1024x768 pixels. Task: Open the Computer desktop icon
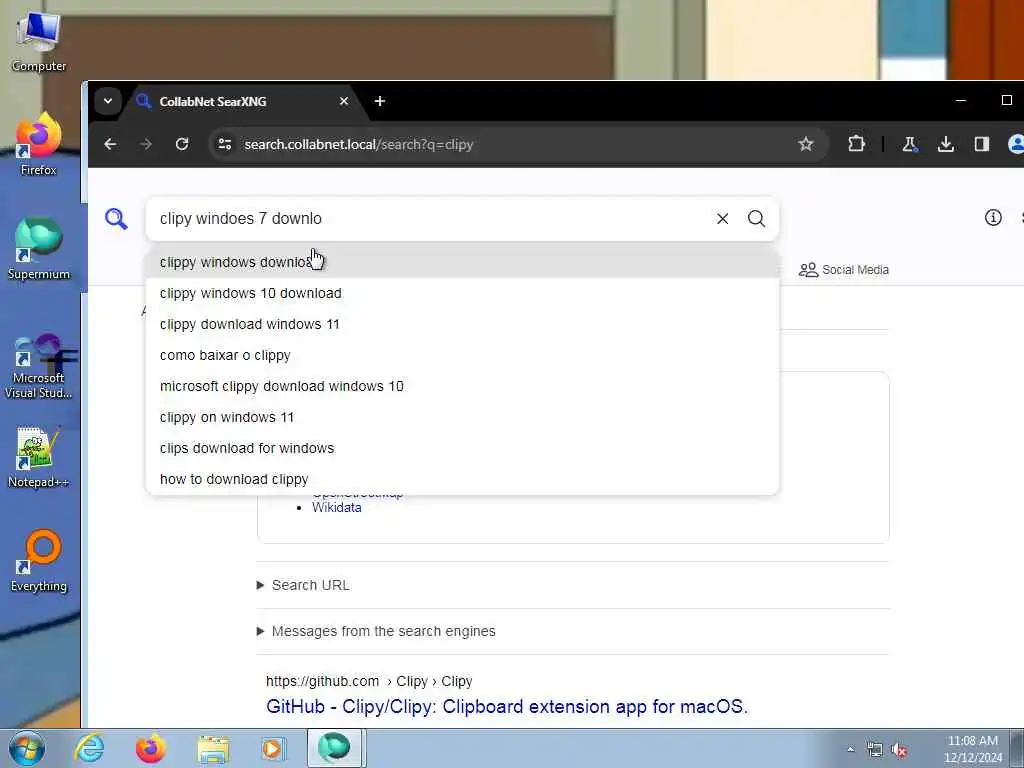(39, 42)
